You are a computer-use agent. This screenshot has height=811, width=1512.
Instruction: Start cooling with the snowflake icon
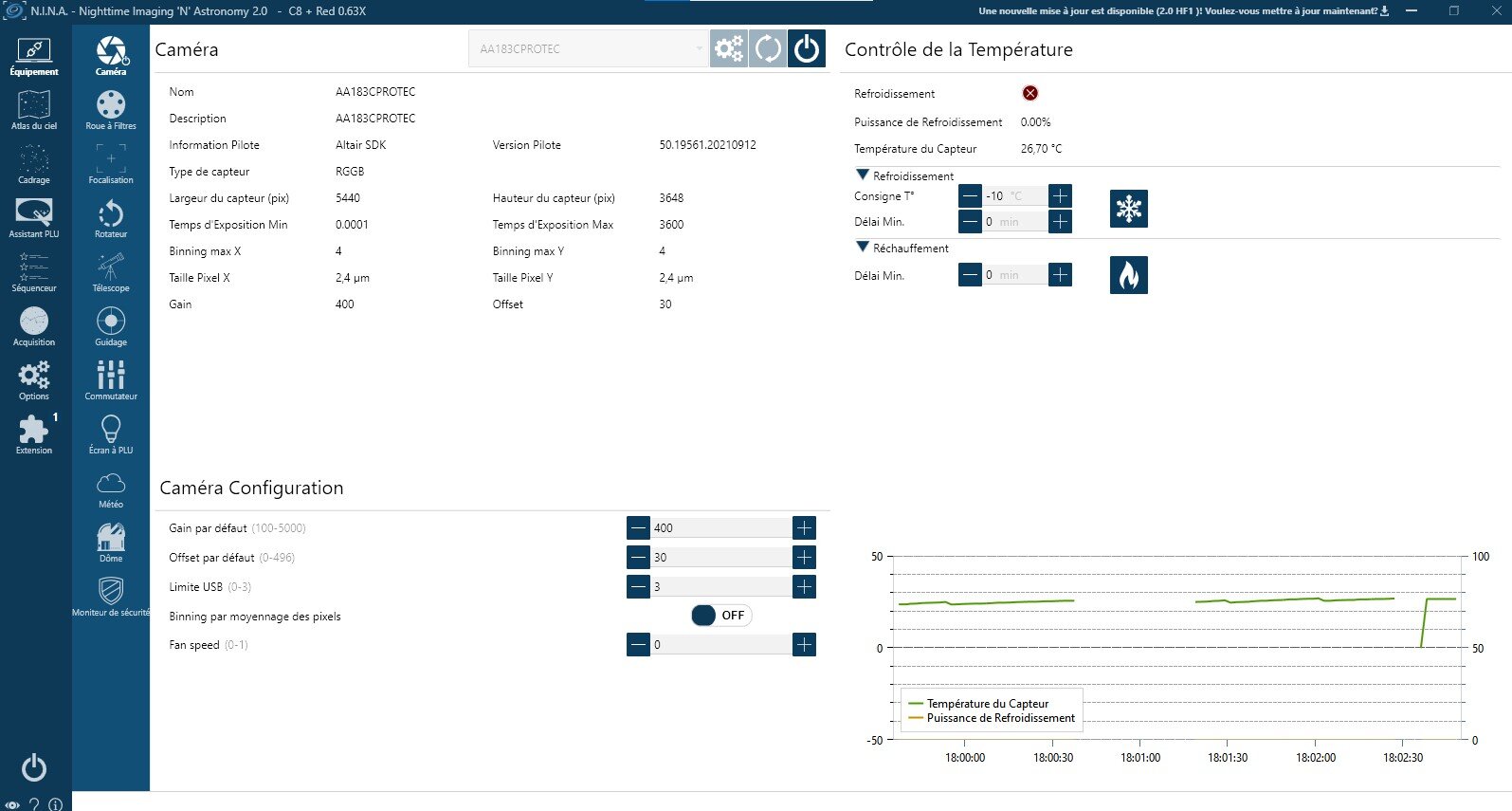1128,209
